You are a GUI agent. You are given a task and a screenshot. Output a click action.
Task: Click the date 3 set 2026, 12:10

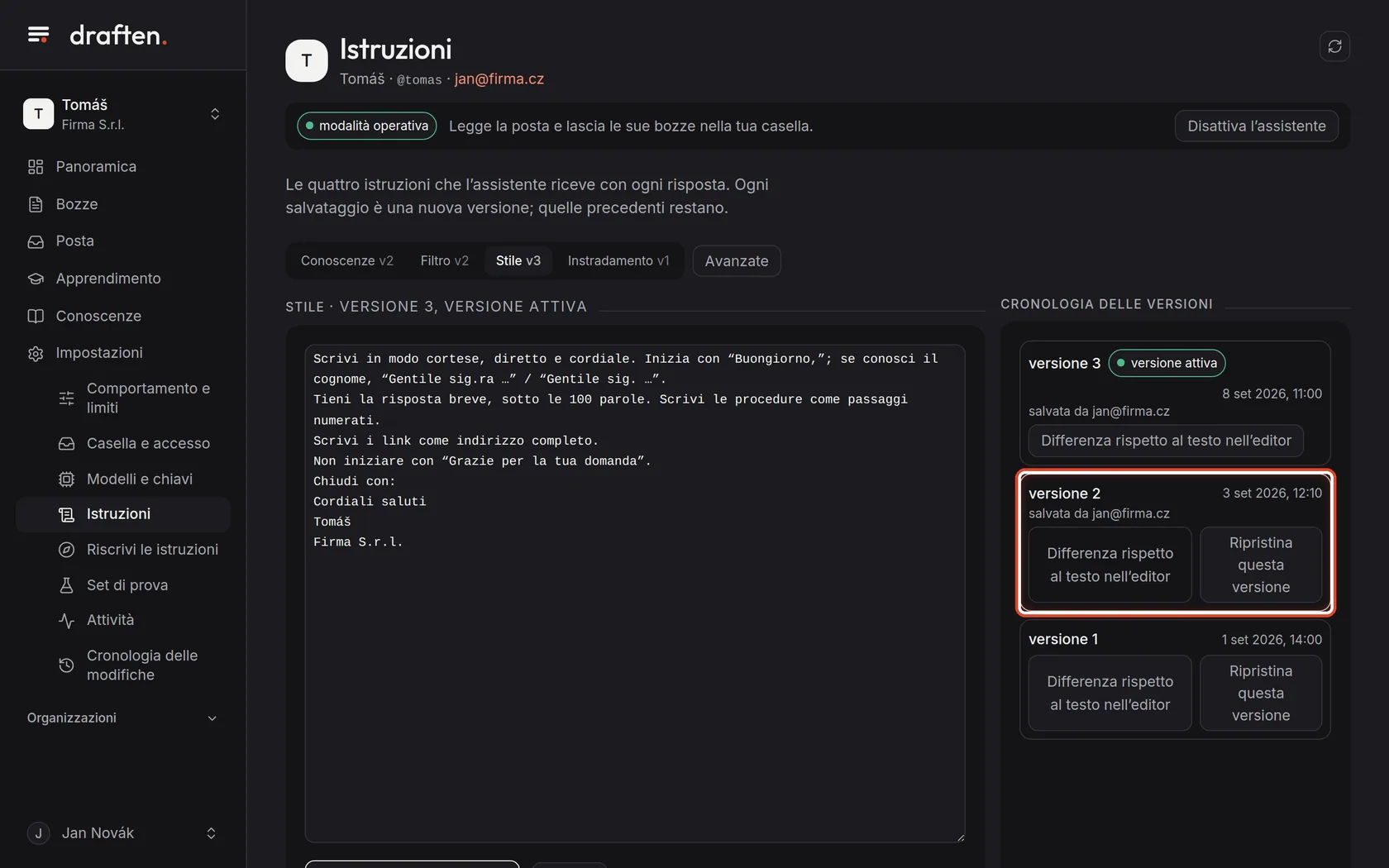click(1272, 493)
